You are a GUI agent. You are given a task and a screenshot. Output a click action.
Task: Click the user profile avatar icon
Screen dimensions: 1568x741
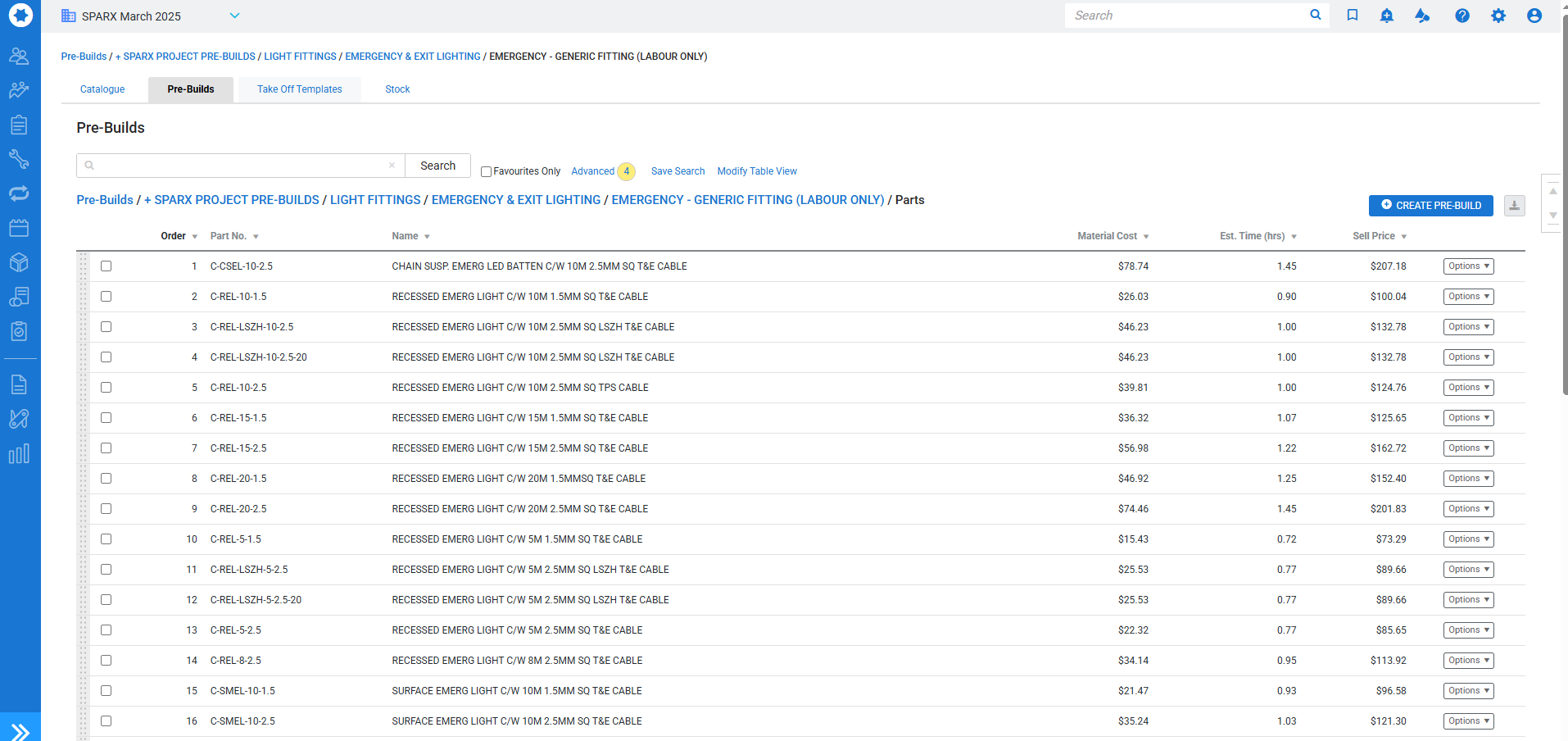[1534, 16]
